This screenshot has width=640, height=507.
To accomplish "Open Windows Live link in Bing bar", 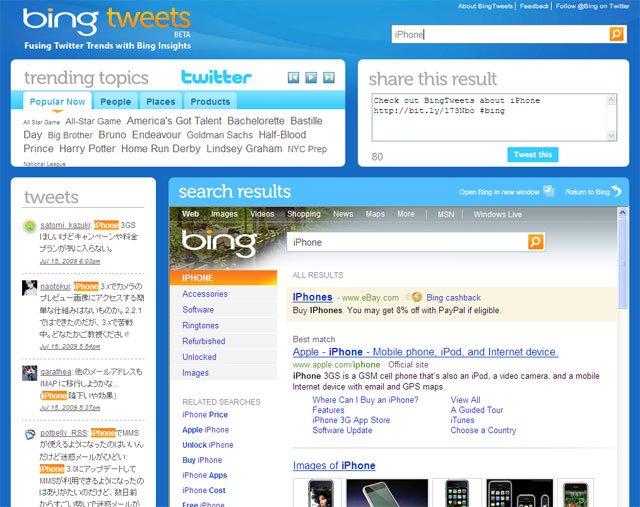I will pyautogui.click(x=498, y=214).
